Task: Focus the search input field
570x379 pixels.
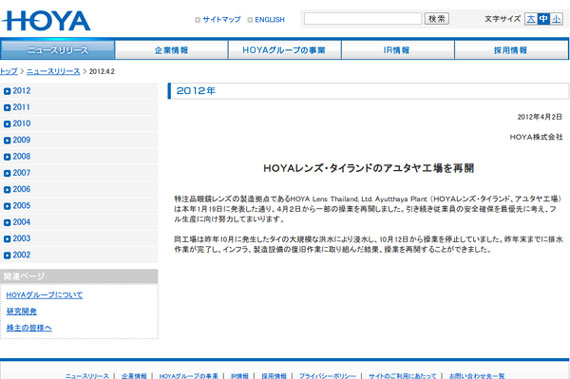Action: [362, 19]
